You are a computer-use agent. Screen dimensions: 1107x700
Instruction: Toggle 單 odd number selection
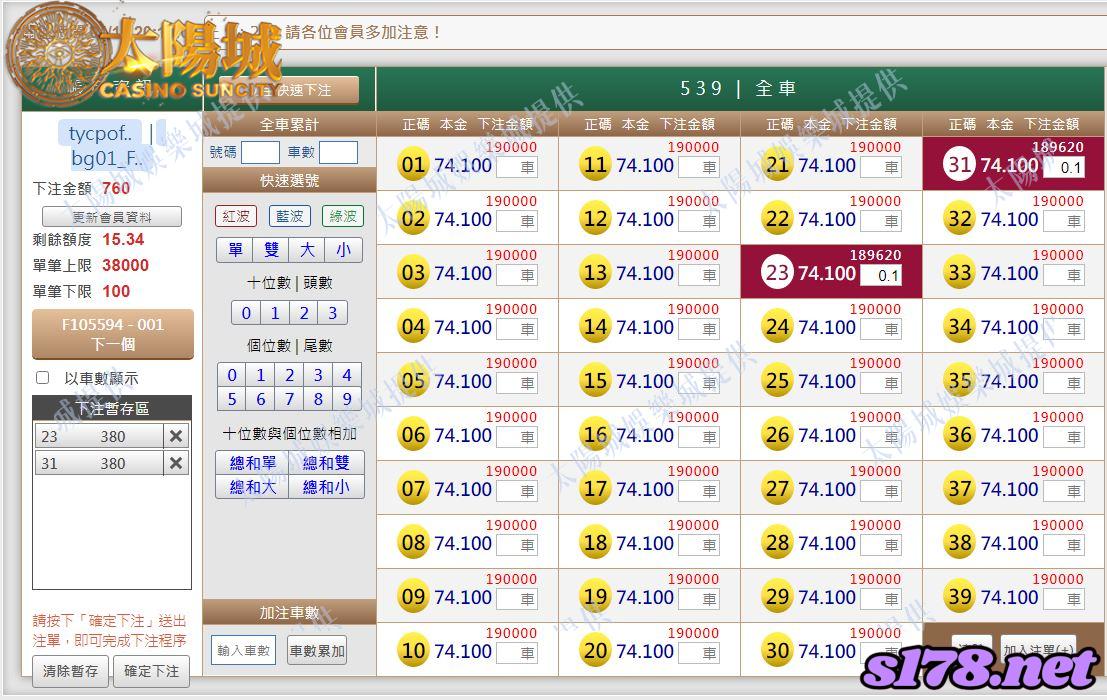(235, 250)
